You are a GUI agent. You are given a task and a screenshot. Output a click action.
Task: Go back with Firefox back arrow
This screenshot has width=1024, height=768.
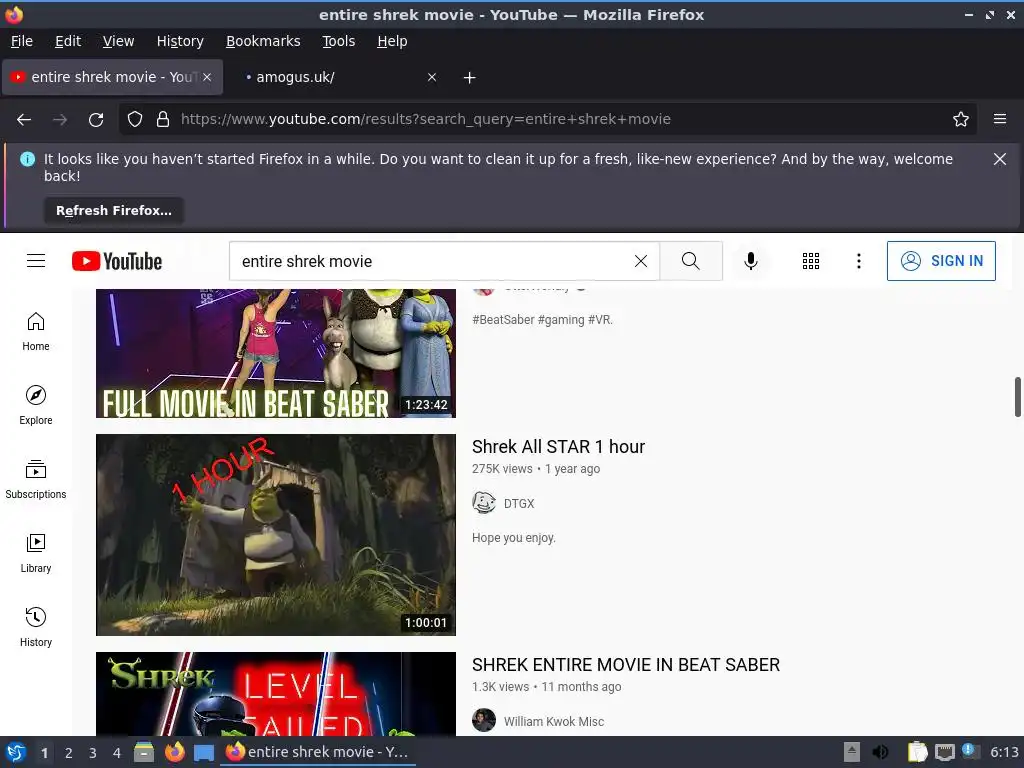(24, 120)
